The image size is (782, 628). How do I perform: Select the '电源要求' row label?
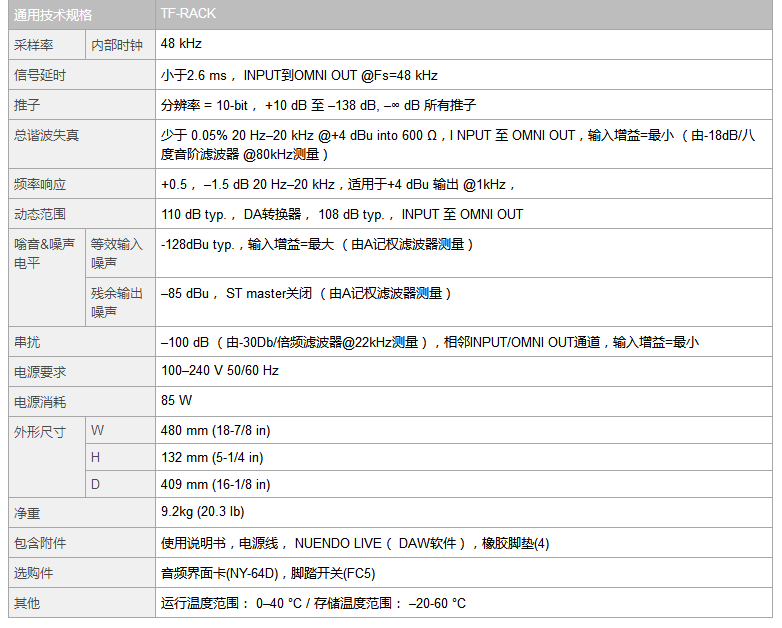pos(40,372)
